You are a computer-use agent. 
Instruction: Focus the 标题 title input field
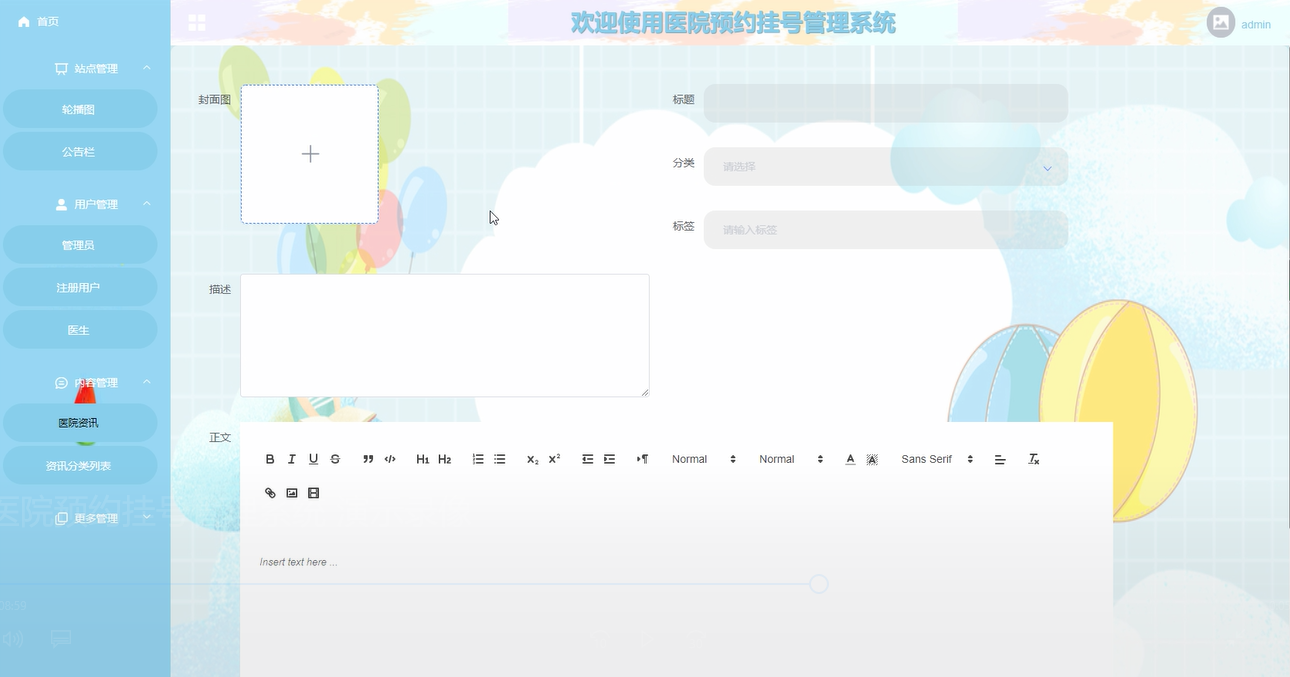point(886,103)
